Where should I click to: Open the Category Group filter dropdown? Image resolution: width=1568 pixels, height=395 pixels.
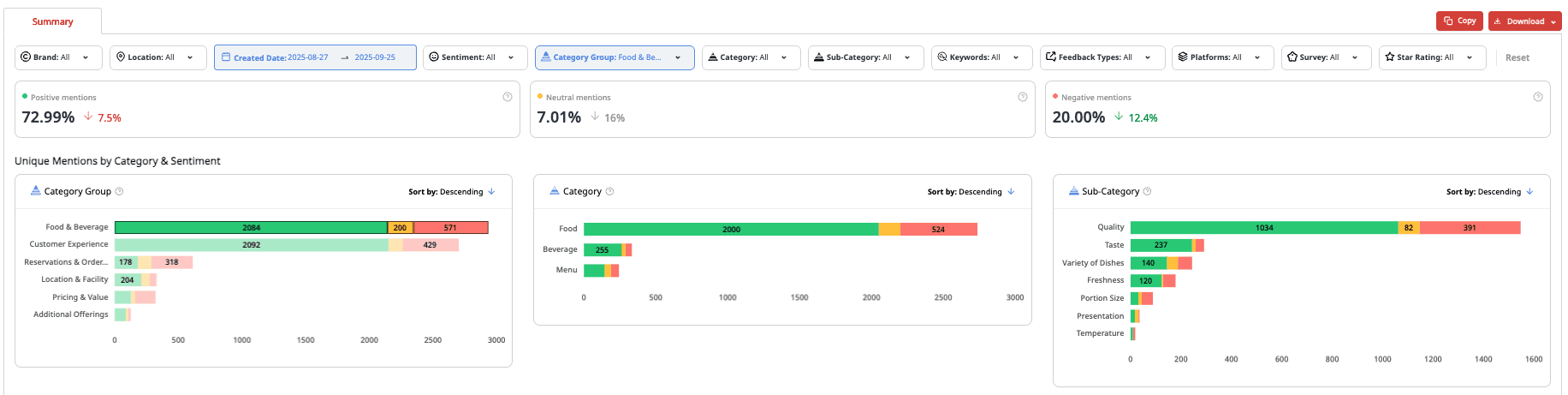[x=615, y=57]
